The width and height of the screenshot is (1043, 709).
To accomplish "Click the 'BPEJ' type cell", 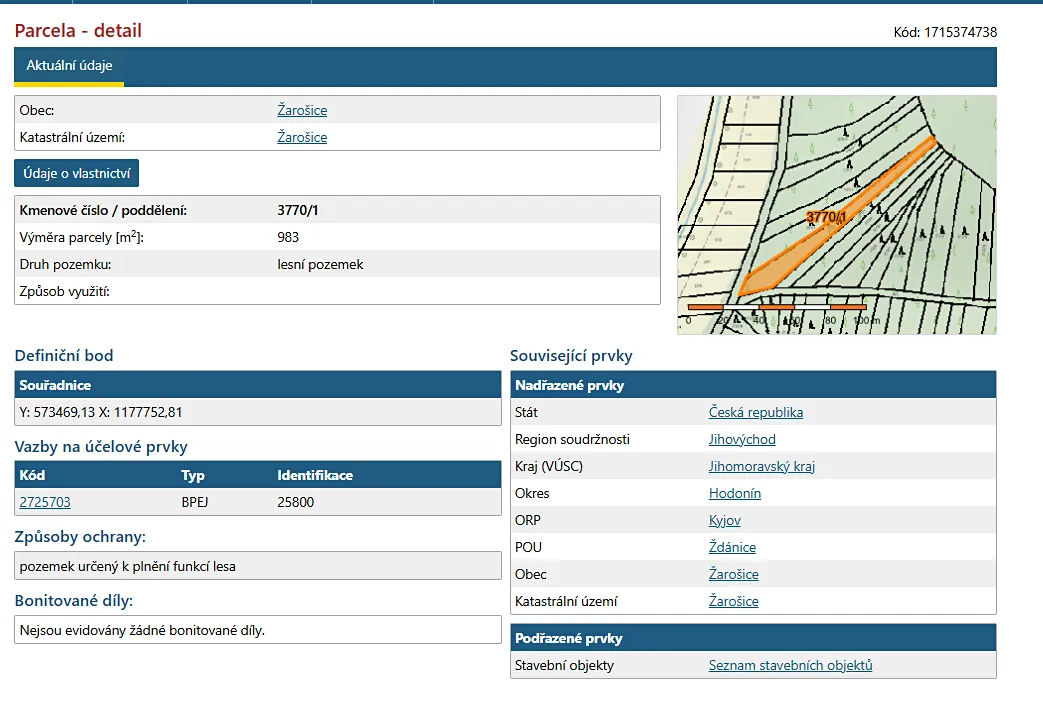I will [195, 502].
